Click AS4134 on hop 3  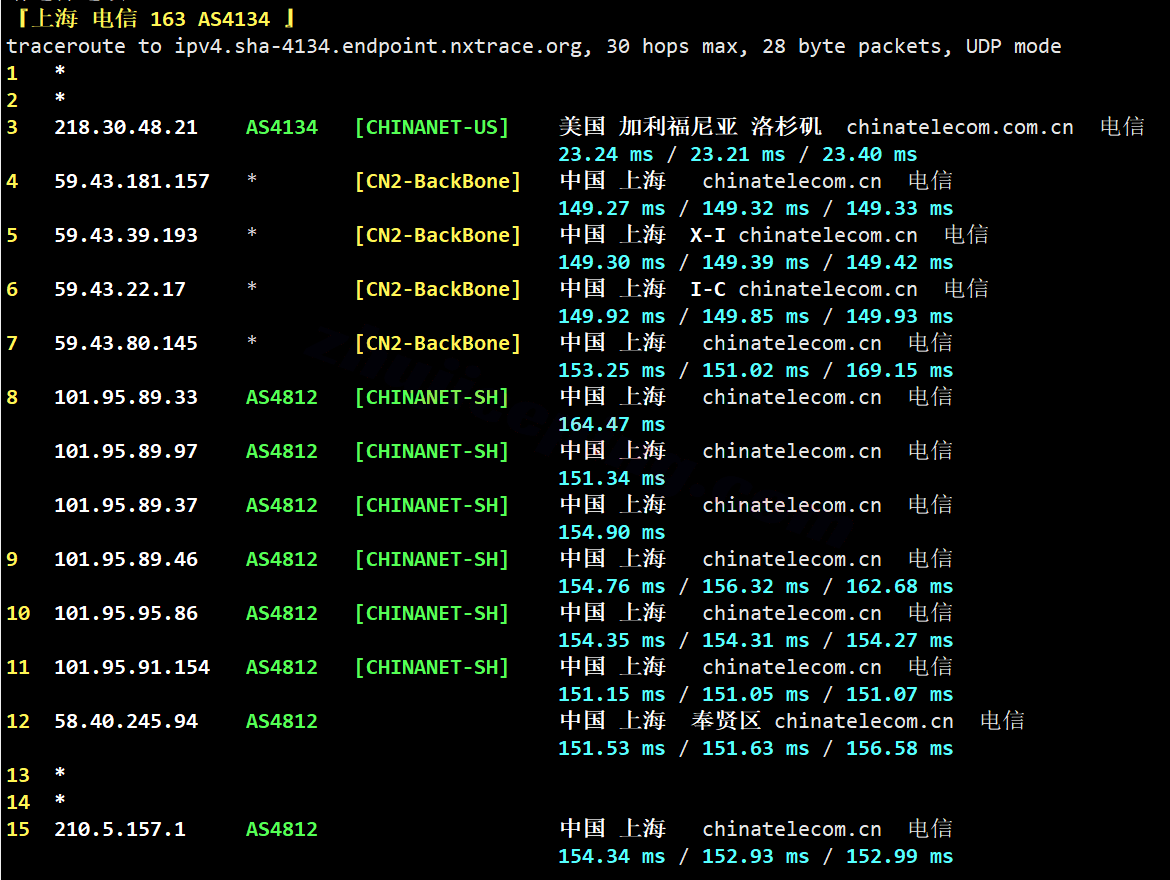tap(282, 127)
